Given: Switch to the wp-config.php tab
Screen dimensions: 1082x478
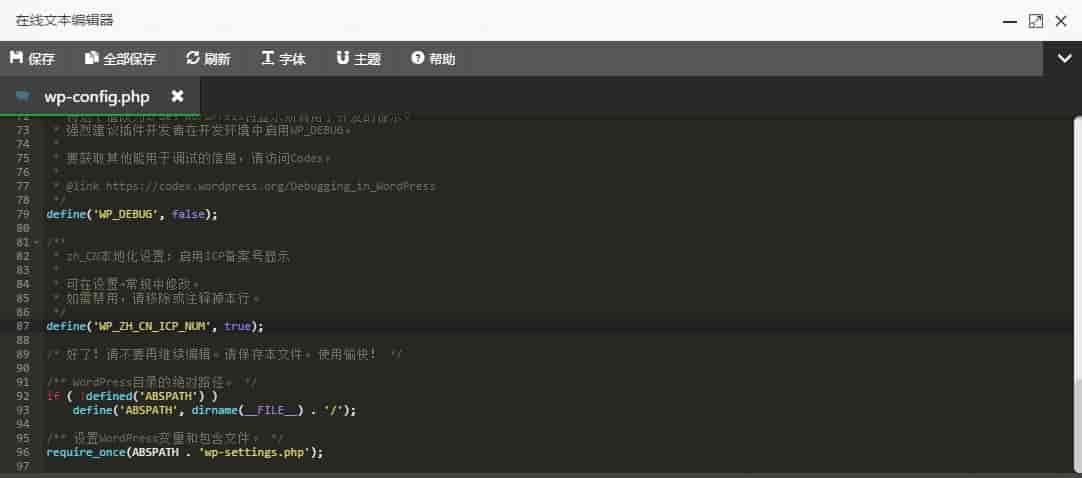Looking at the screenshot, I should (x=96, y=96).
